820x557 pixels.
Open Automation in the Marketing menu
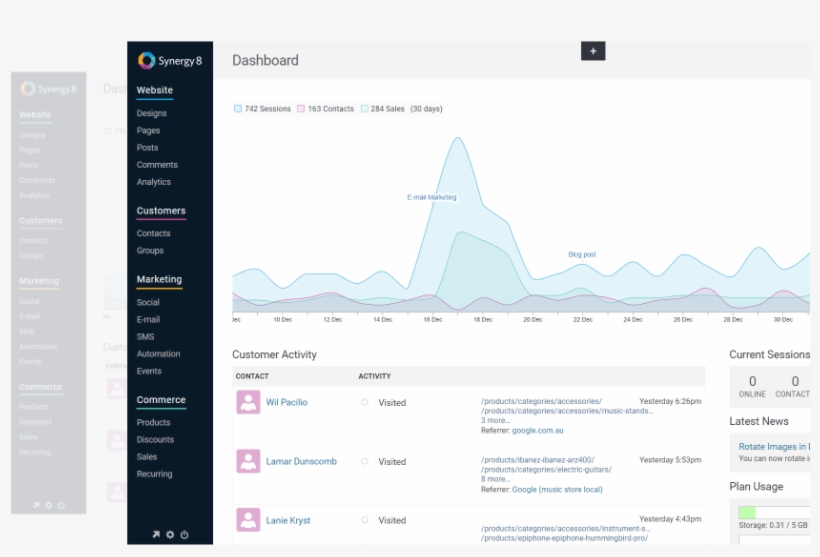(159, 354)
